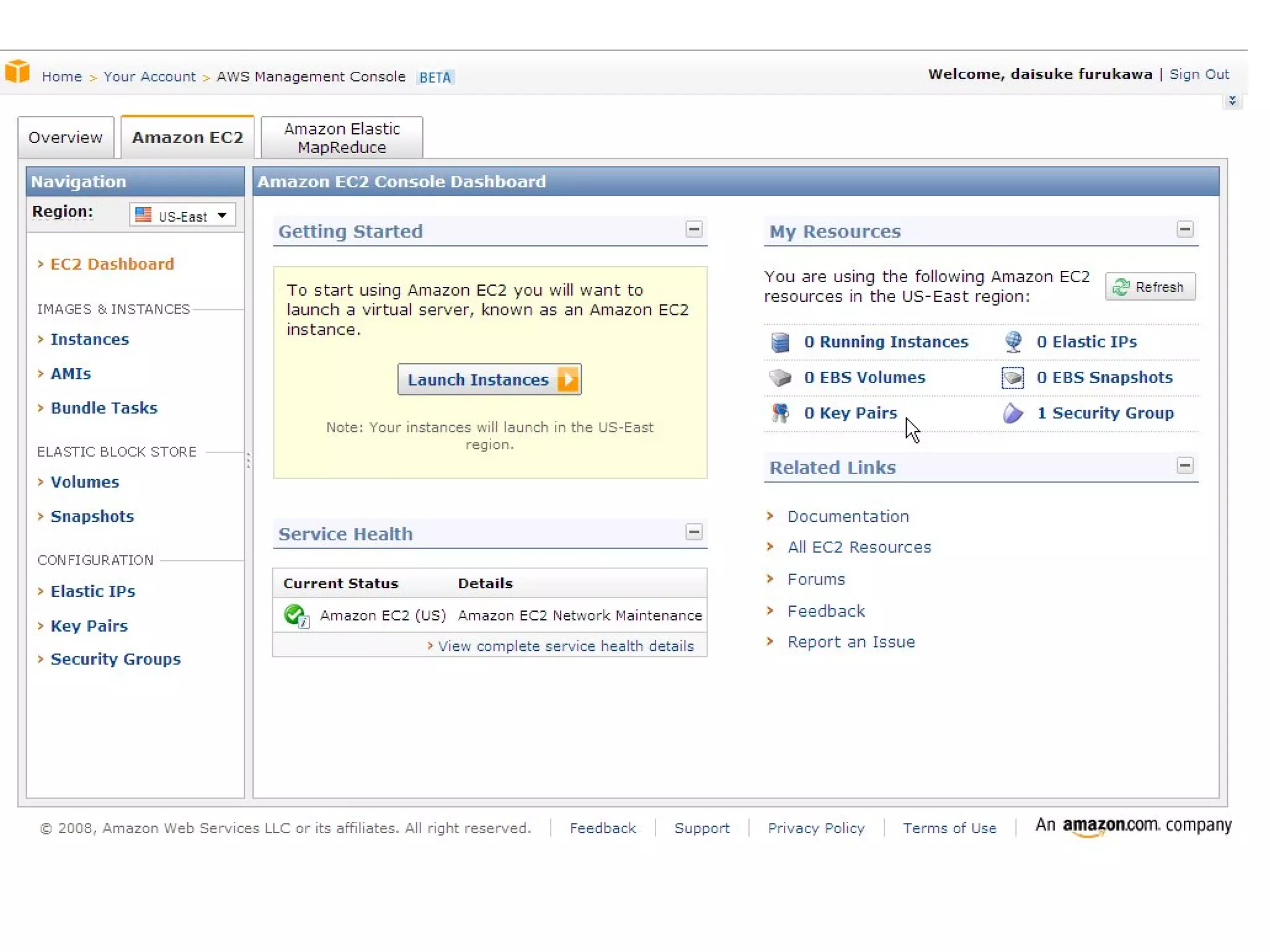View complete service health details
This screenshot has height=952, width=1270.
click(x=566, y=646)
